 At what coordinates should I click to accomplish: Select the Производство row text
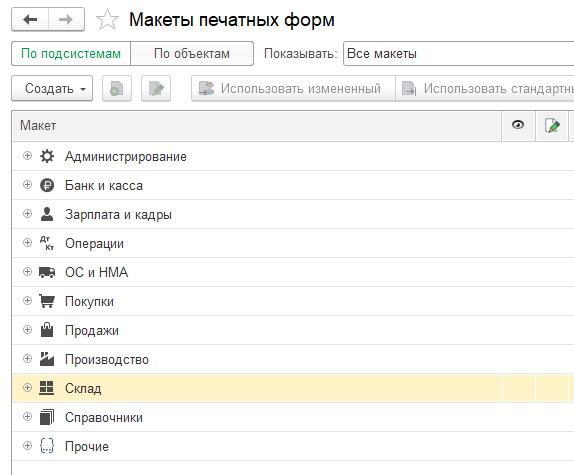point(107,359)
